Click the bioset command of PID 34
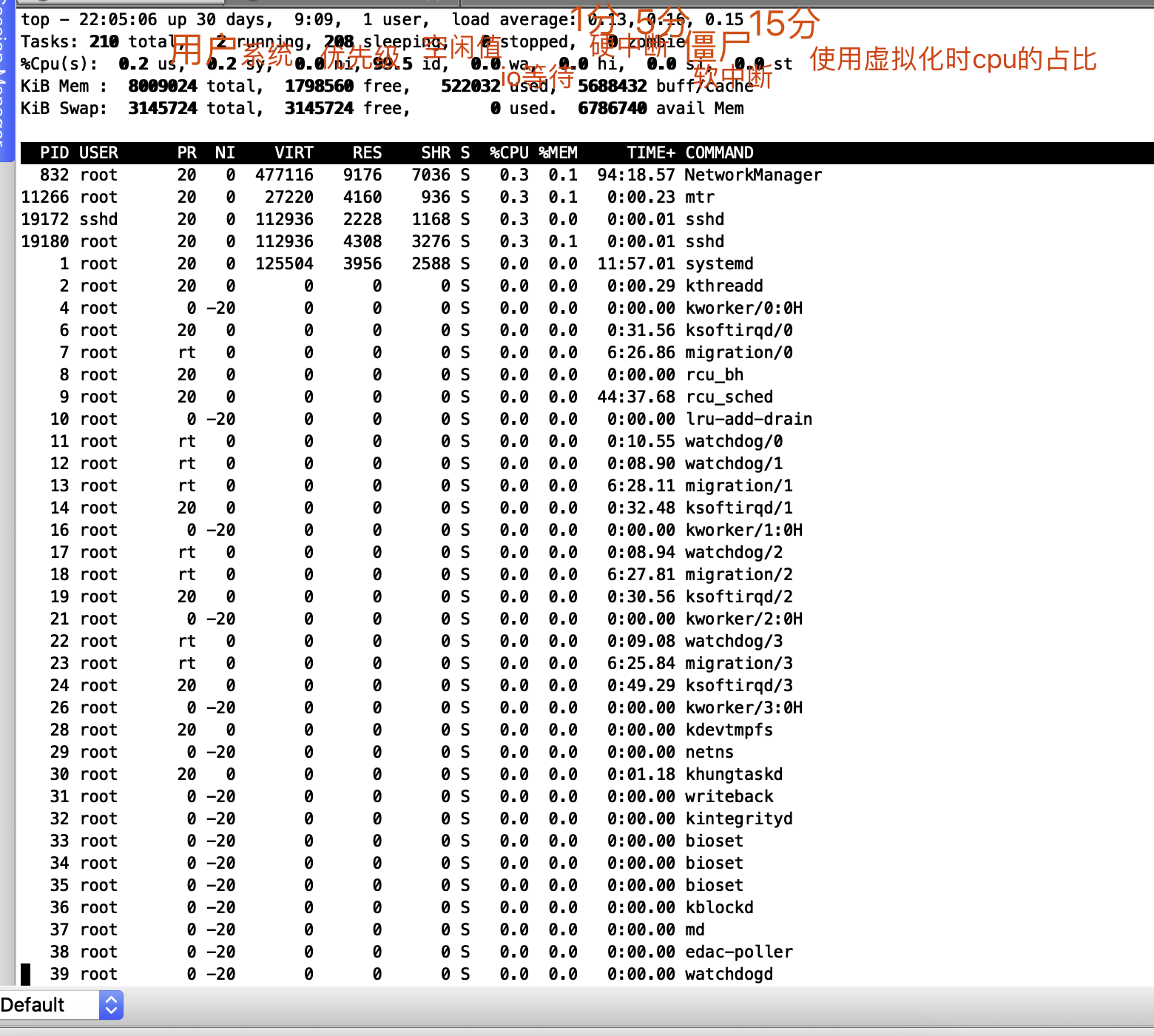1154x1036 pixels. pos(715,863)
